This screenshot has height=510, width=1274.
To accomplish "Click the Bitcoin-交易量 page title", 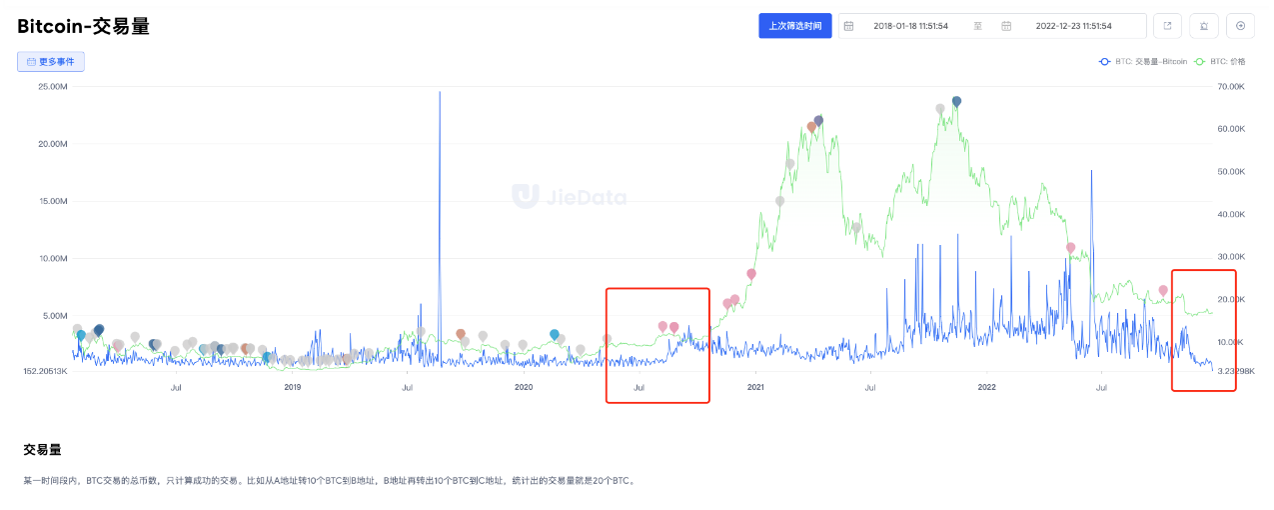I will pos(84,26).
